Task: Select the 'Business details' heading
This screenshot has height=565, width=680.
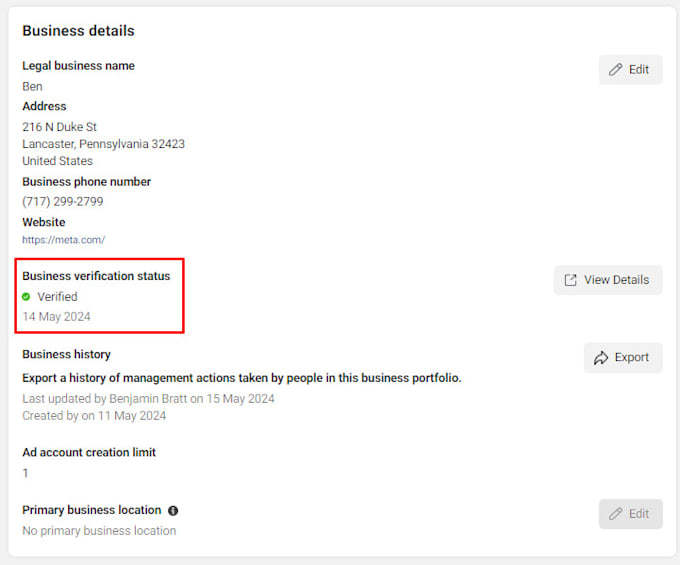Action: click(x=78, y=31)
